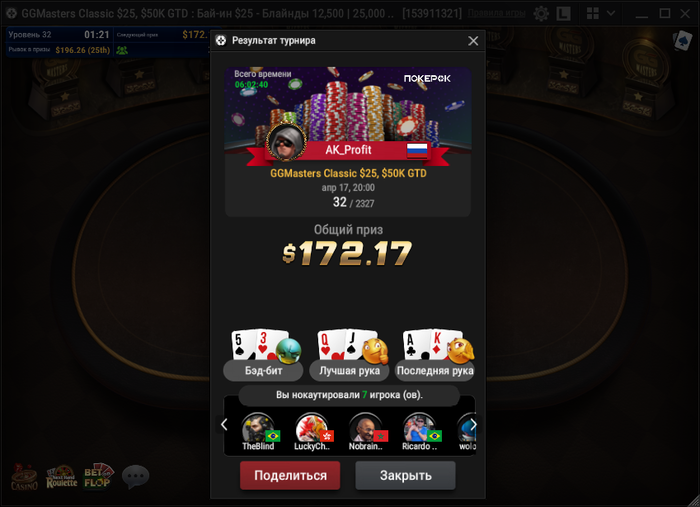Click the L layout icon in title bar
This screenshot has width=700, height=507.
tap(563, 14)
